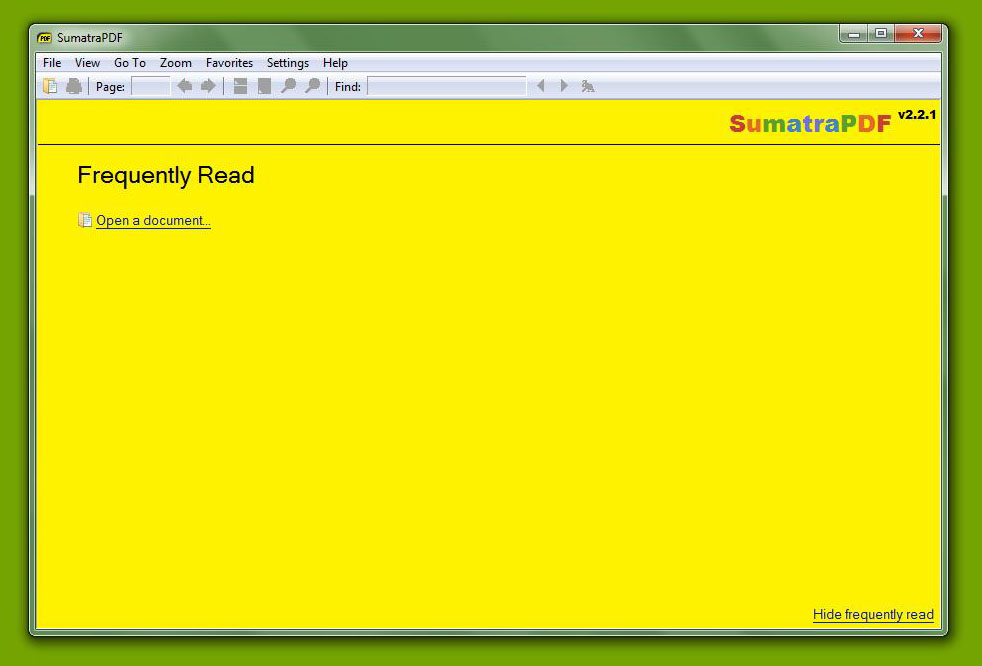Click Find previous arrow icon

(541, 86)
